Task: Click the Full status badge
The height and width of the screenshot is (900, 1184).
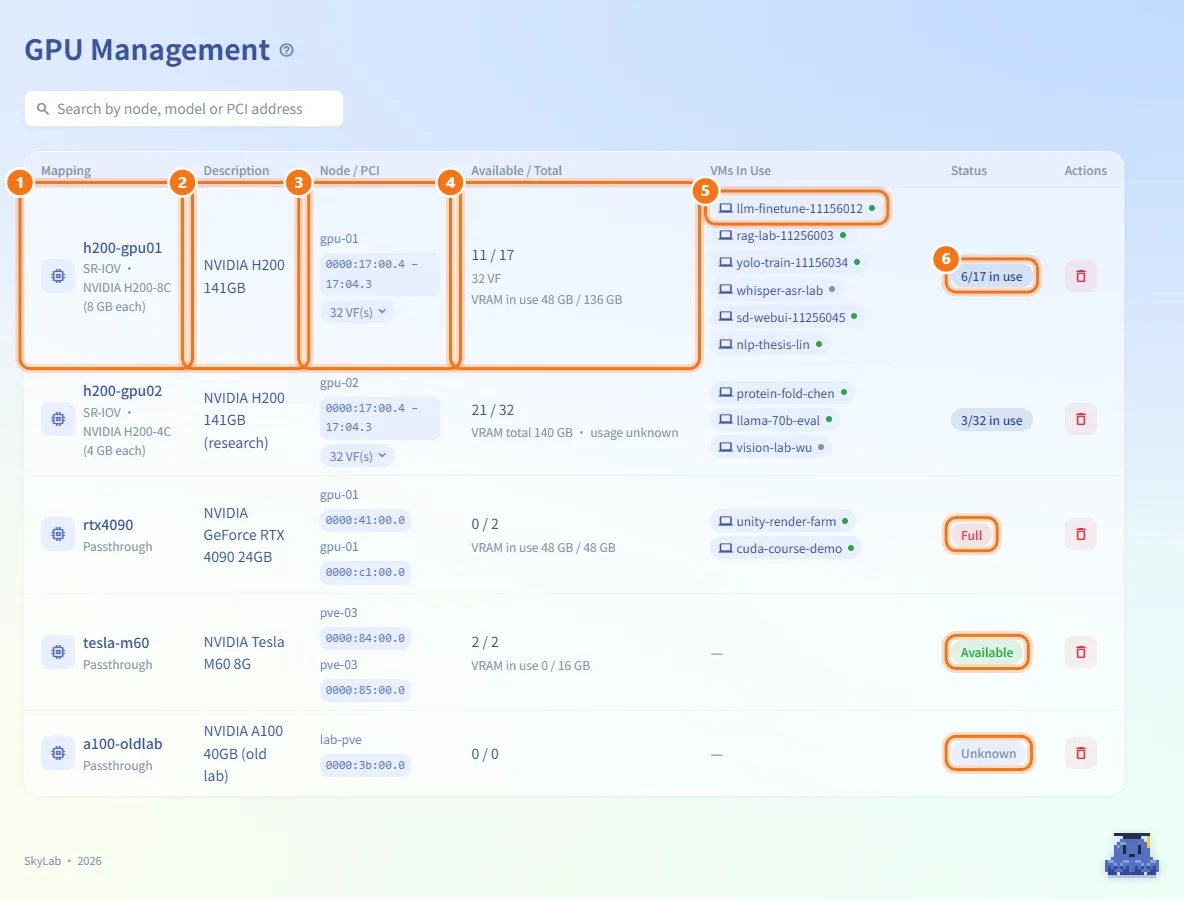Action: click(971, 535)
